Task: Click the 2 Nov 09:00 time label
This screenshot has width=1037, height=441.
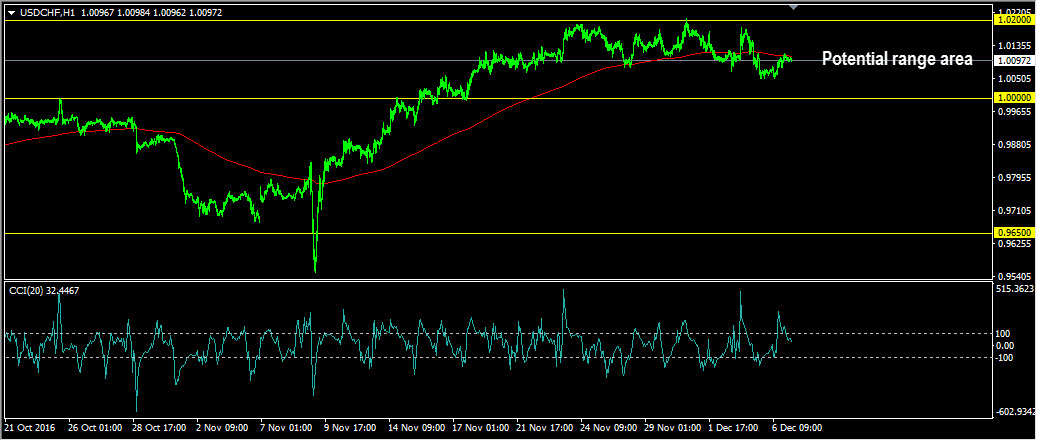Action: (224, 428)
